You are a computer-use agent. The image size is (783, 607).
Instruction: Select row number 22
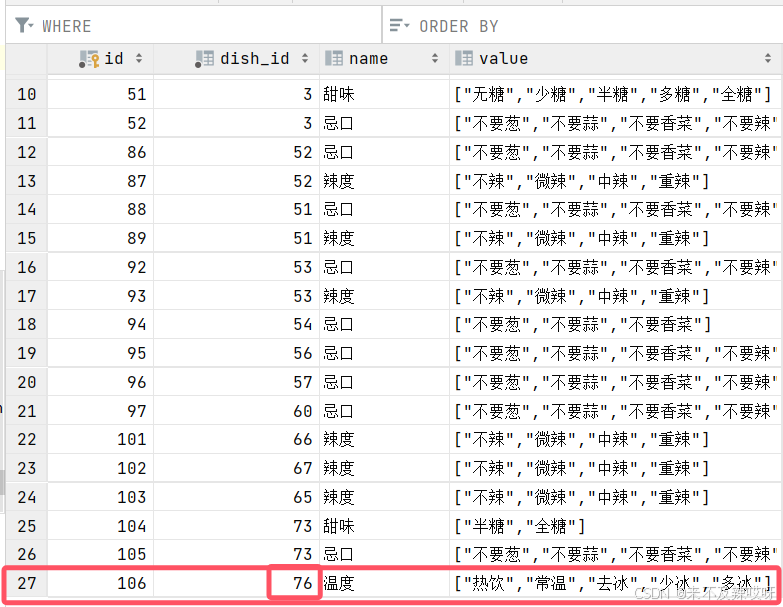click(27, 440)
